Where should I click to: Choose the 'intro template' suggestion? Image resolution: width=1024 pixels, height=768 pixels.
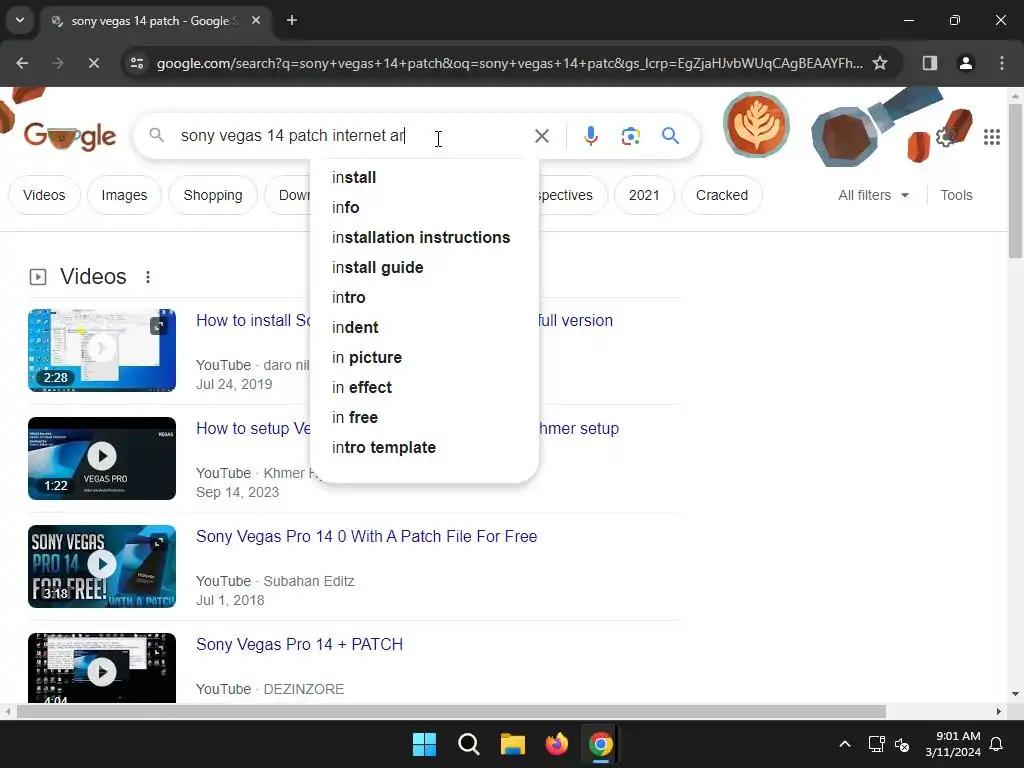(x=424, y=448)
